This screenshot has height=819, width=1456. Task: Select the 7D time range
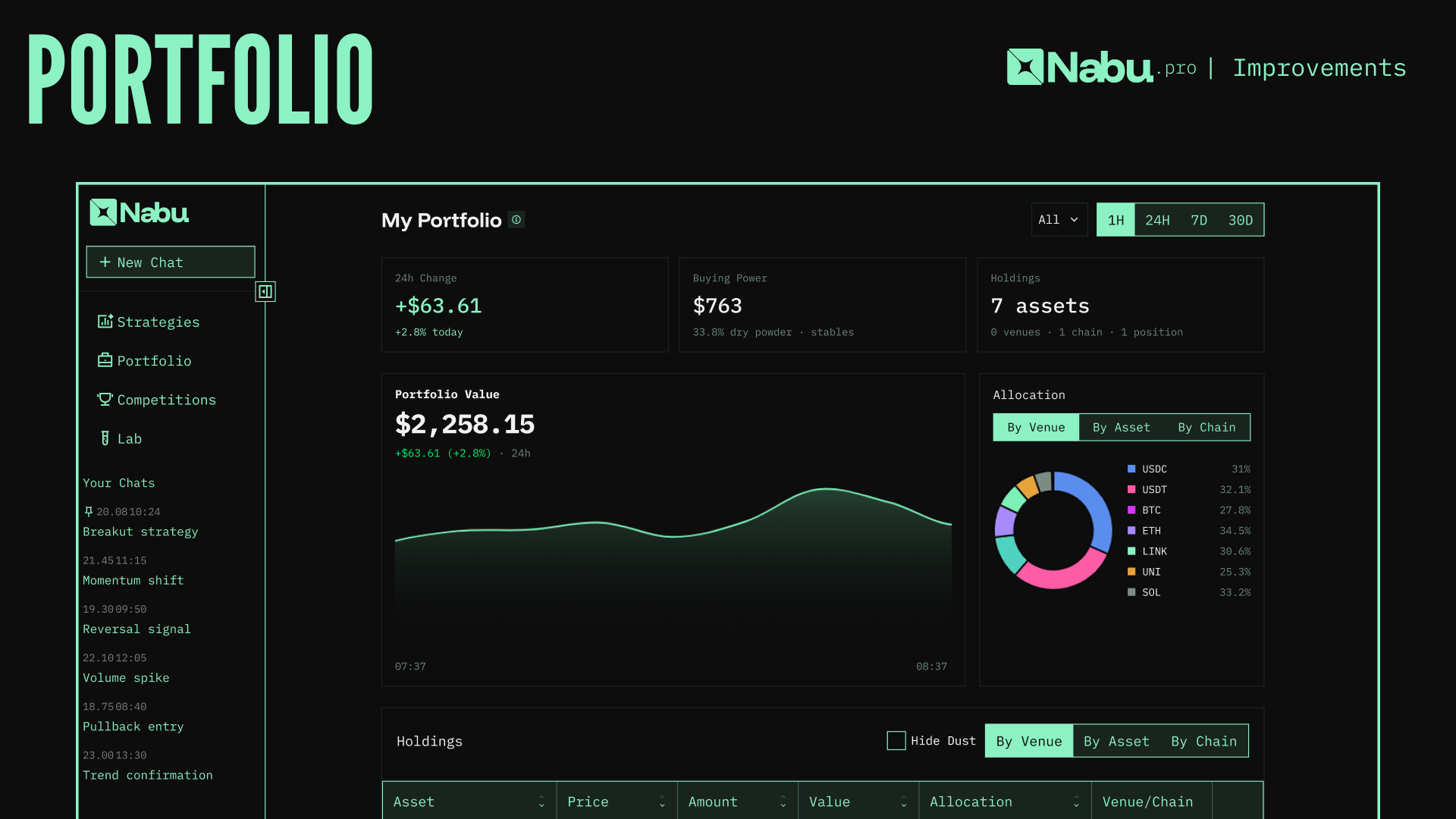pyautogui.click(x=1199, y=220)
